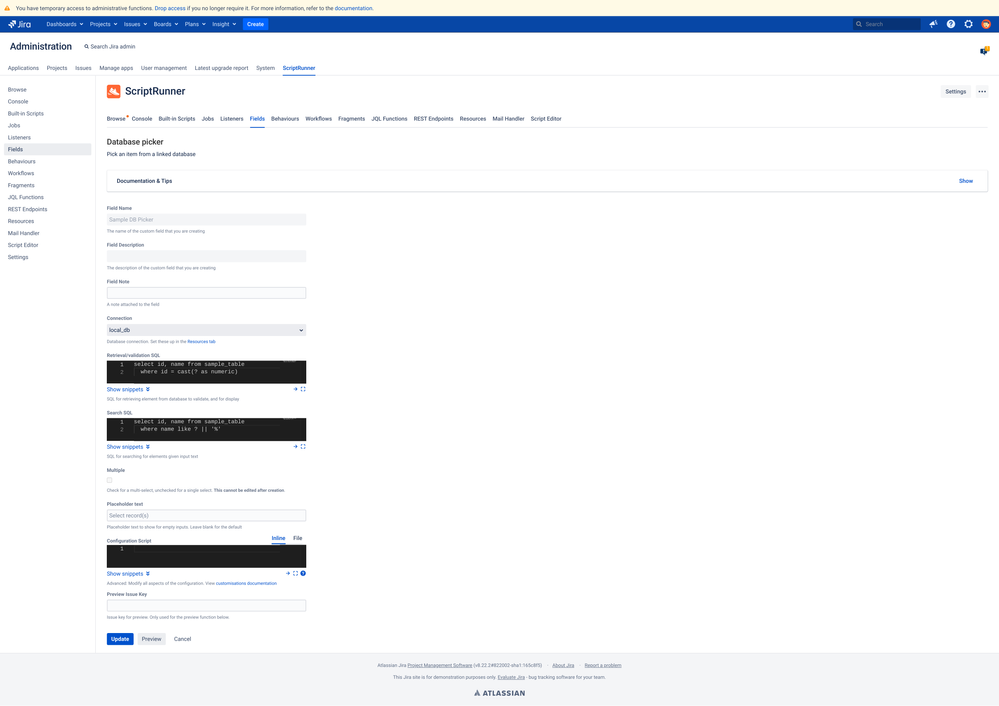
Task: Open the Jira settings gear icon
Action: coord(967,24)
